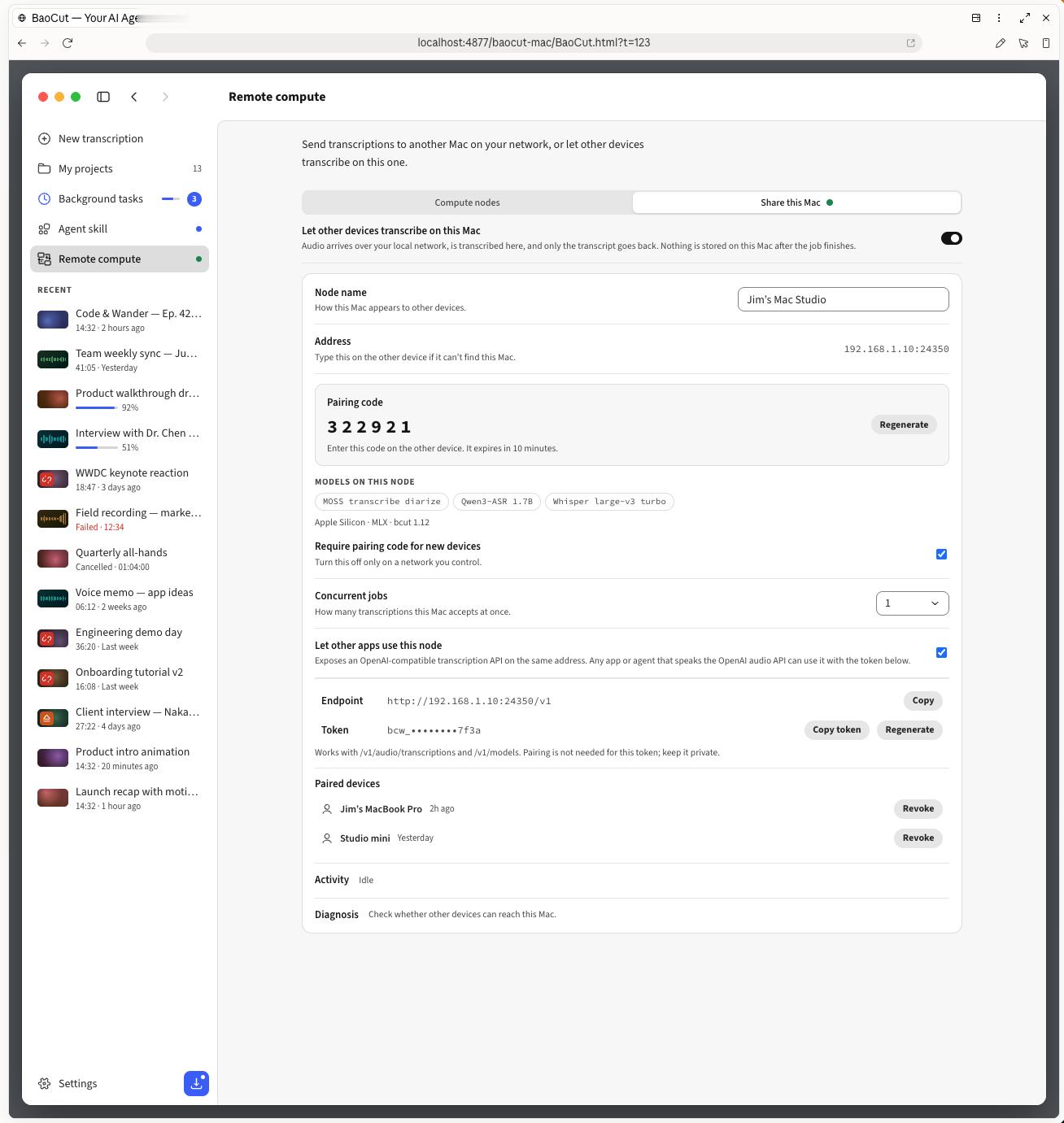Open Team weekly sync waveform icon
1064x1123 pixels.
click(53, 359)
